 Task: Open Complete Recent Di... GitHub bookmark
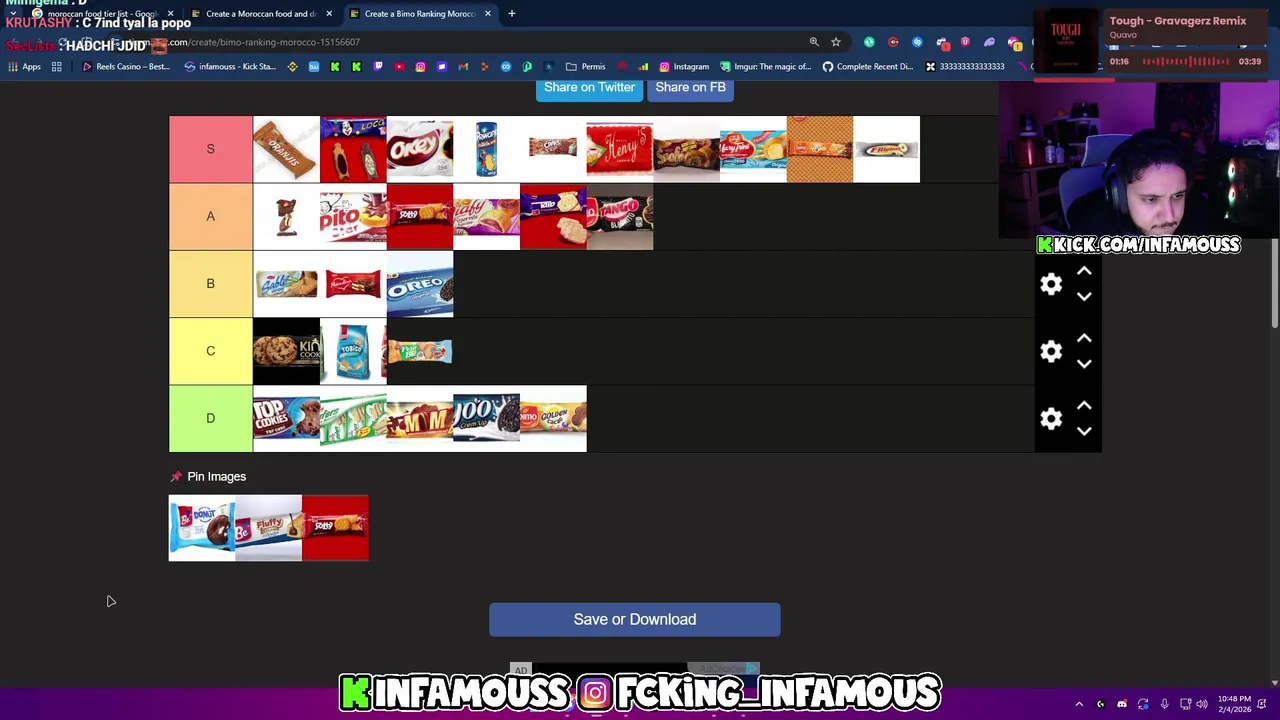868,67
